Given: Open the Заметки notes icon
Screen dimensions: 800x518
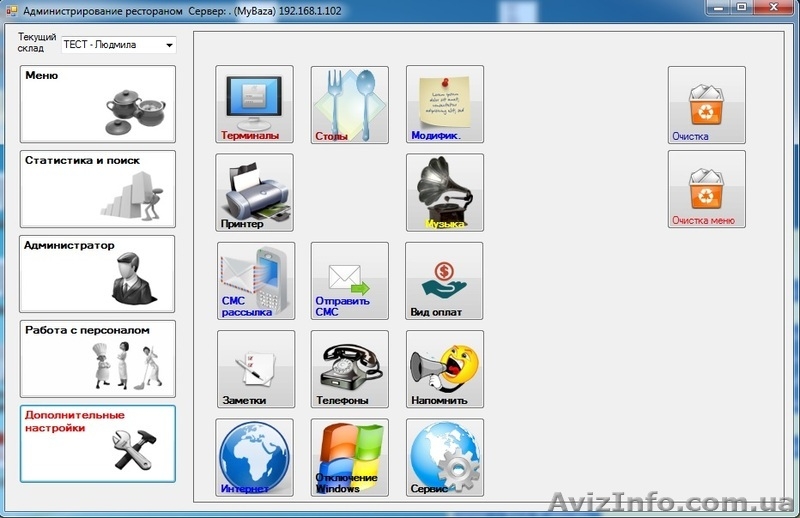Looking at the screenshot, I should pyautogui.click(x=256, y=368).
